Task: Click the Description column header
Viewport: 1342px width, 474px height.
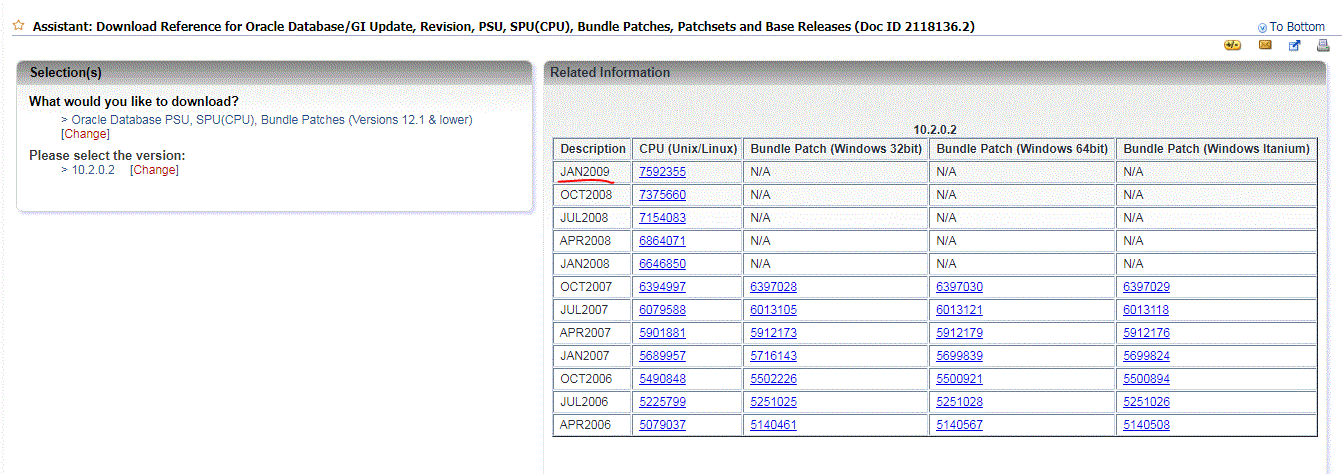Action: 593,149
